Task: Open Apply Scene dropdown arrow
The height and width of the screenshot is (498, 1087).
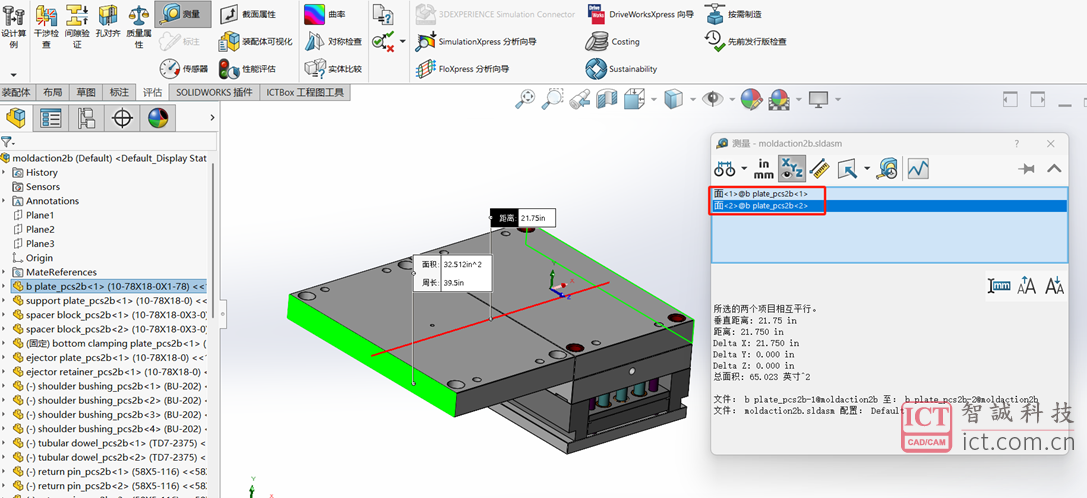Action: [x=797, y=100]
